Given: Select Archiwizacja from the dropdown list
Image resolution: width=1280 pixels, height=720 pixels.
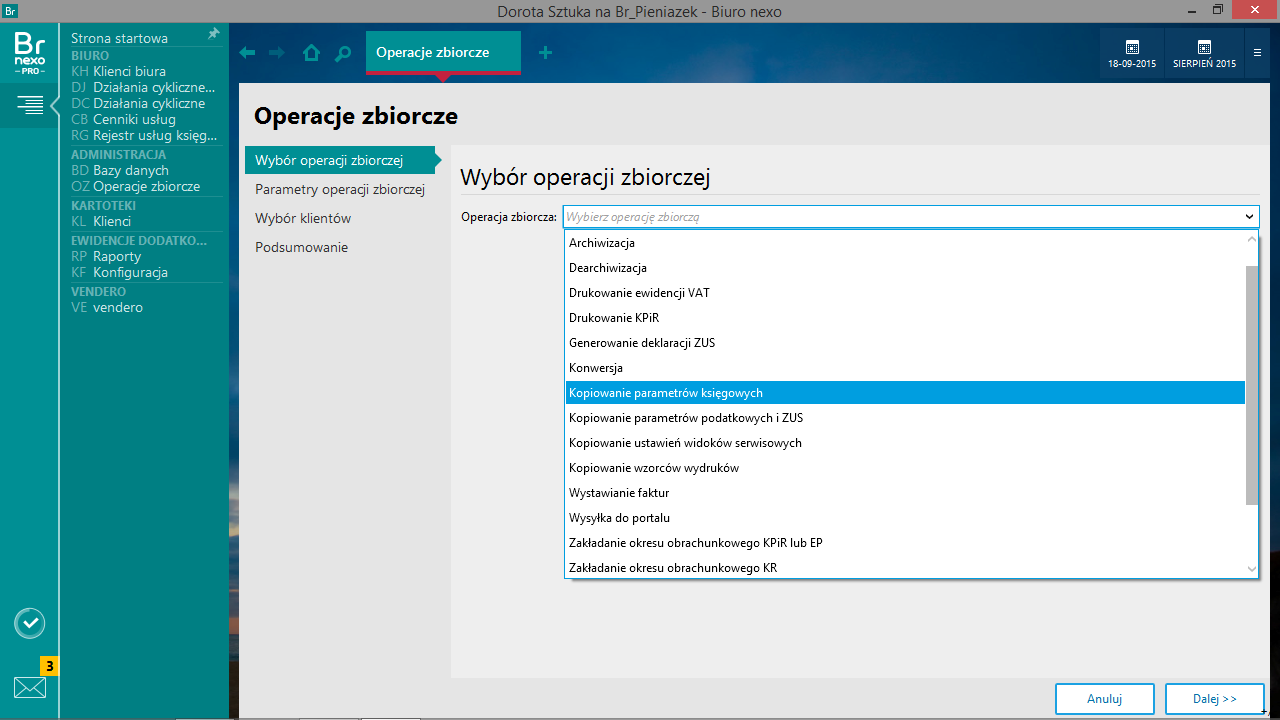Looking at the screenshot, I should 602,243.
